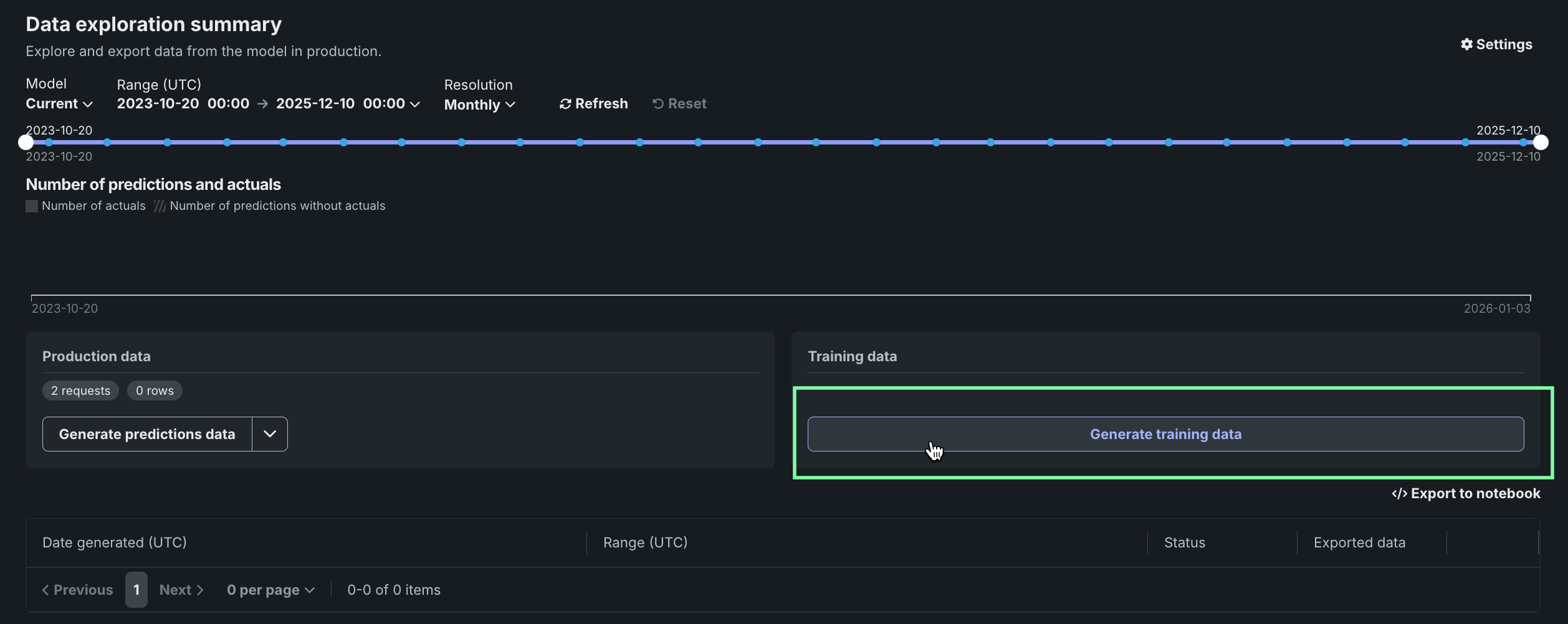This screenshot has height=624, width=1568.
Task: Toggle Number of predictions without actuals legend
Action: (160, 206)
